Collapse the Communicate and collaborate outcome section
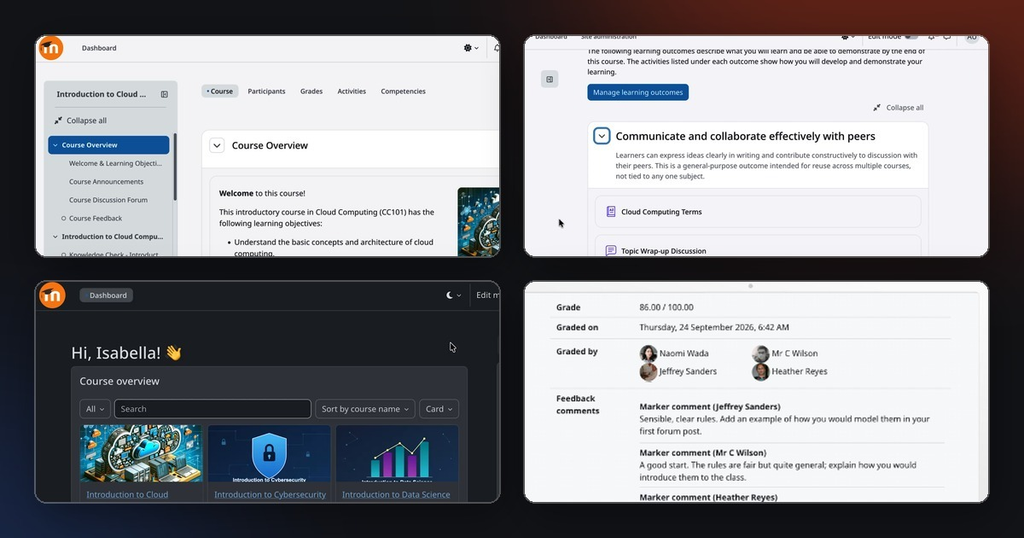1024x538 pixels. click(x=601, y=136)
